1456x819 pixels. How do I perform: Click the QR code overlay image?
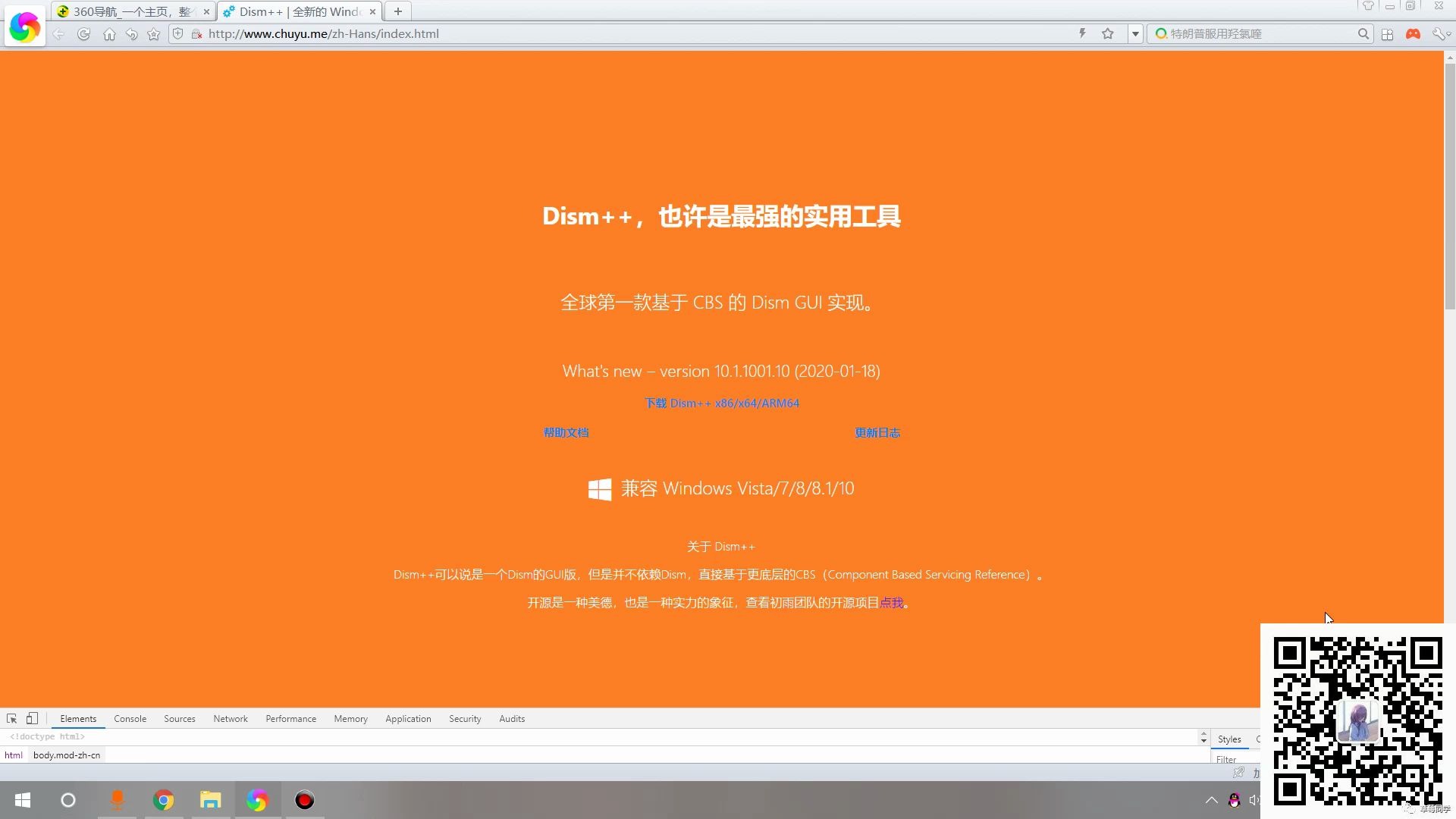click(x=1357, y=720)
